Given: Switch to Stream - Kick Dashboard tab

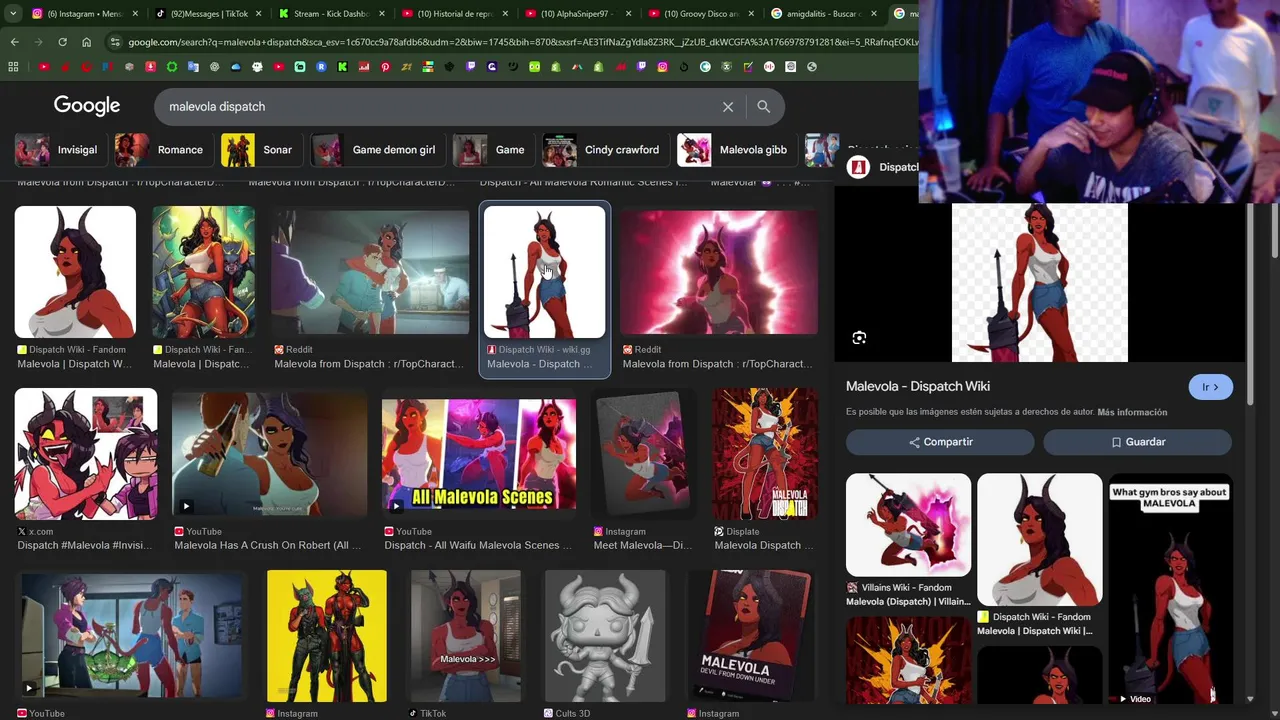Looking at the screenshot, I should coord(330,14).
